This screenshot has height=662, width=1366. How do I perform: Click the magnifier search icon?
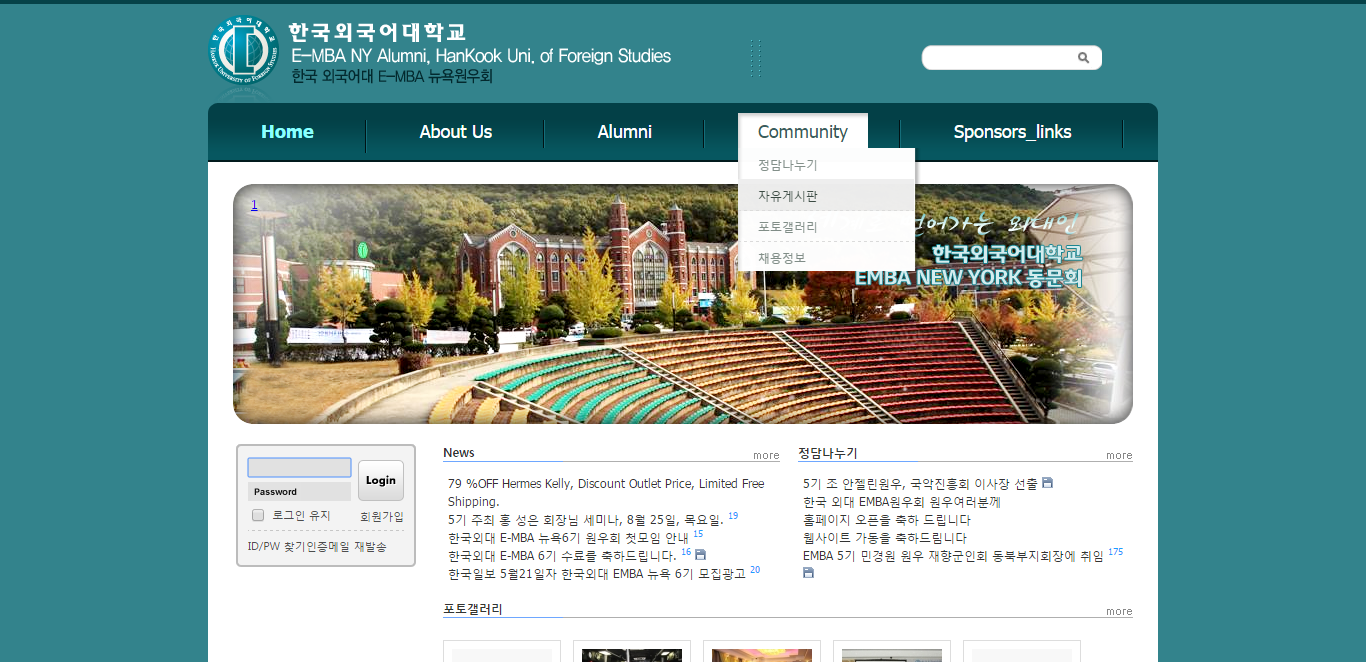1083,58
